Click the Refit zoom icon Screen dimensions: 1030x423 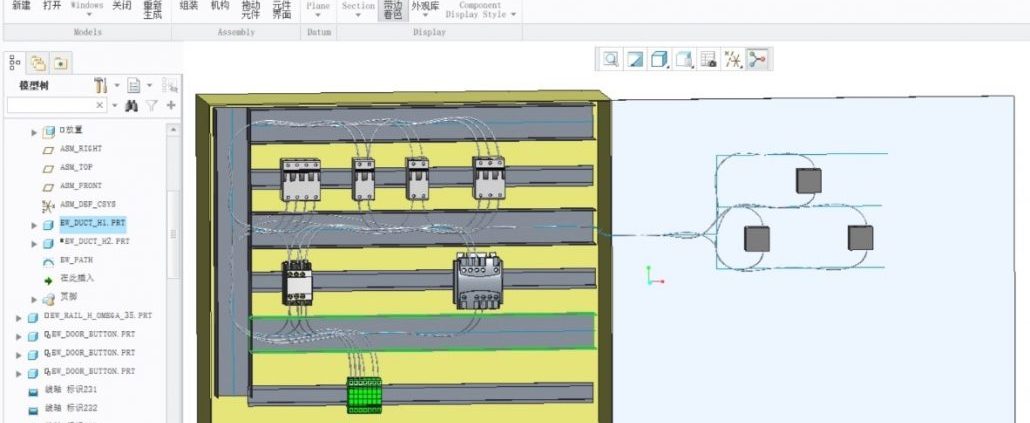(x=611, y=60)
